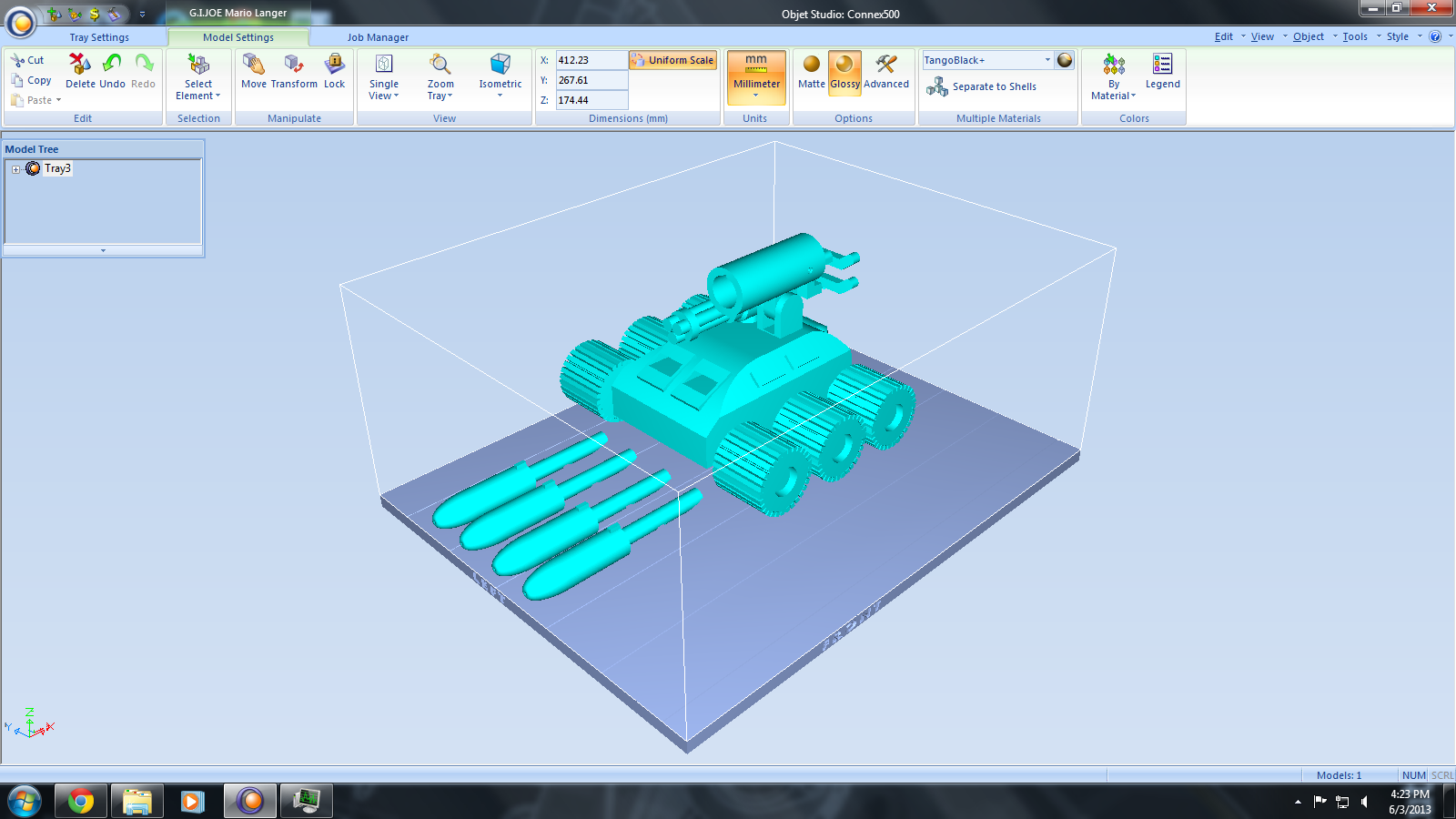1456x819 pixels.
Task: Open the Zoom Tray dropdown
Action: pos(440,77)
